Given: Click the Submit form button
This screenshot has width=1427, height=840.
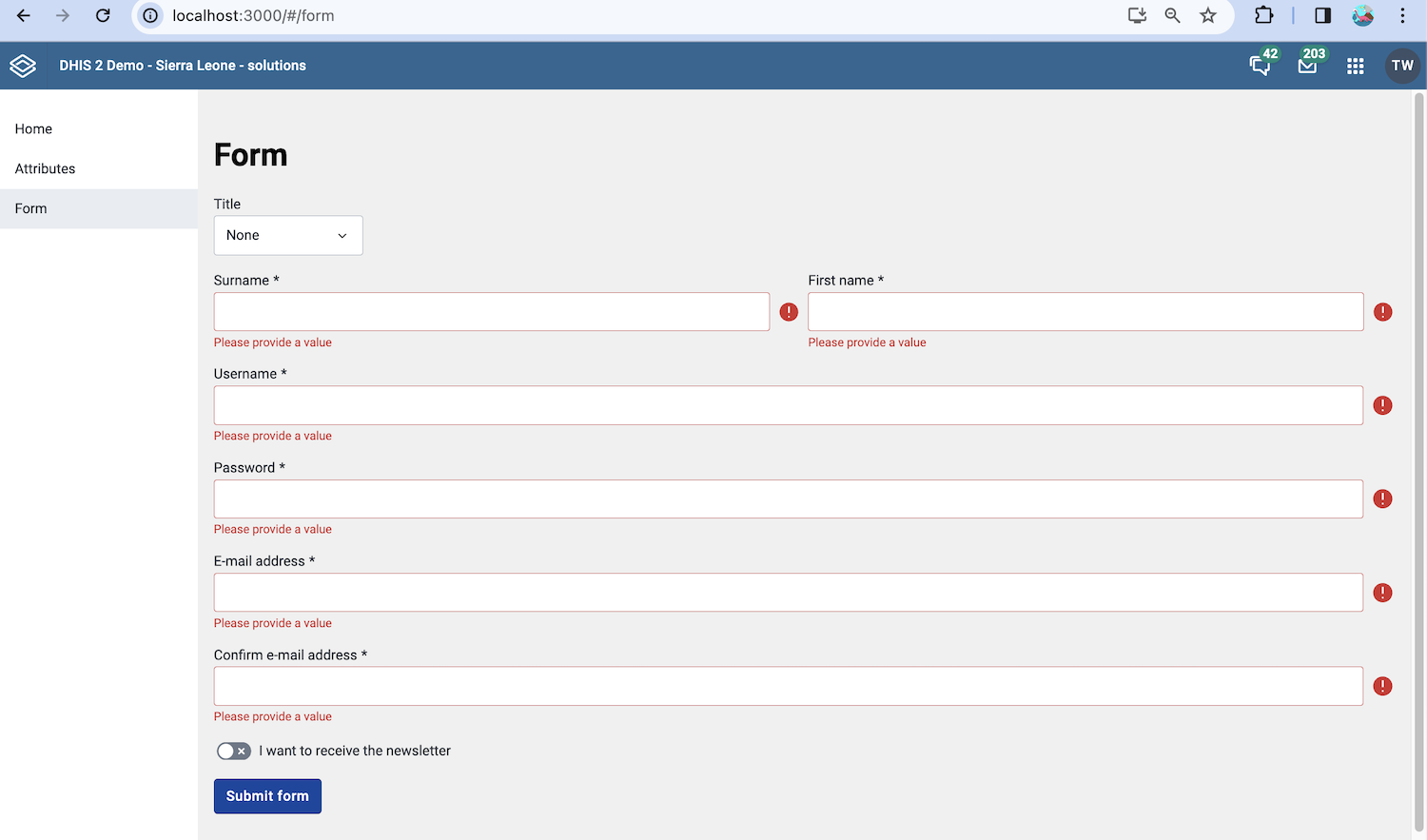Looking at the screenshot, I should [x=267, y=796].
